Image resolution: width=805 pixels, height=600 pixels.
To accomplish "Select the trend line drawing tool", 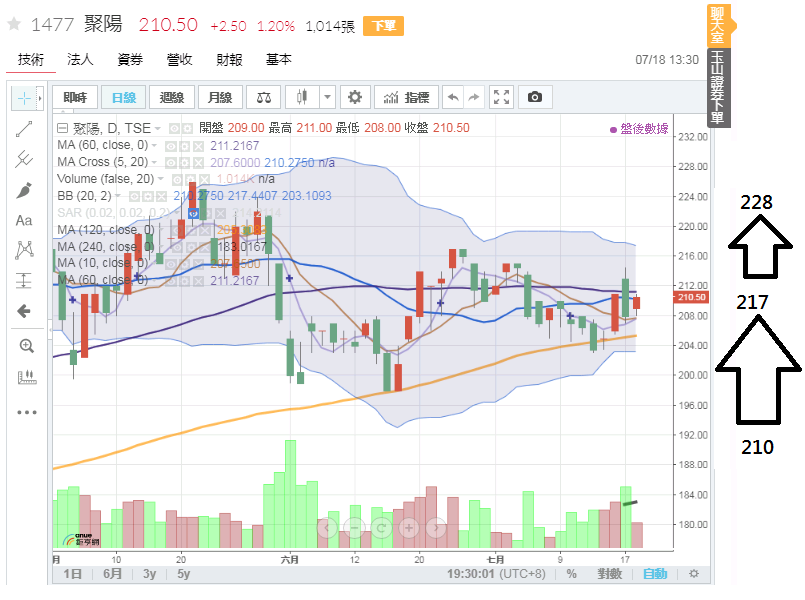I will point(24,129).
